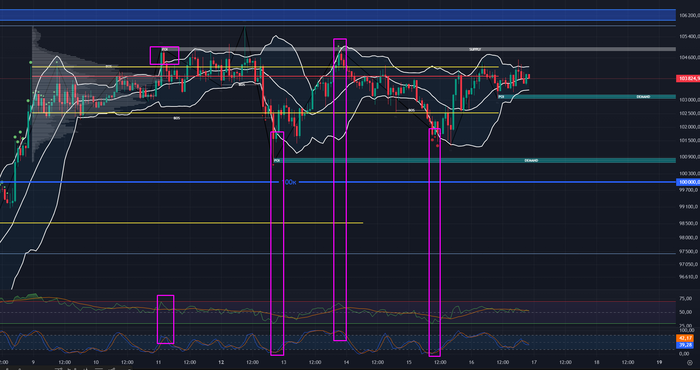Click the 100 900,0 price scale label

click(x=689, y=157)
